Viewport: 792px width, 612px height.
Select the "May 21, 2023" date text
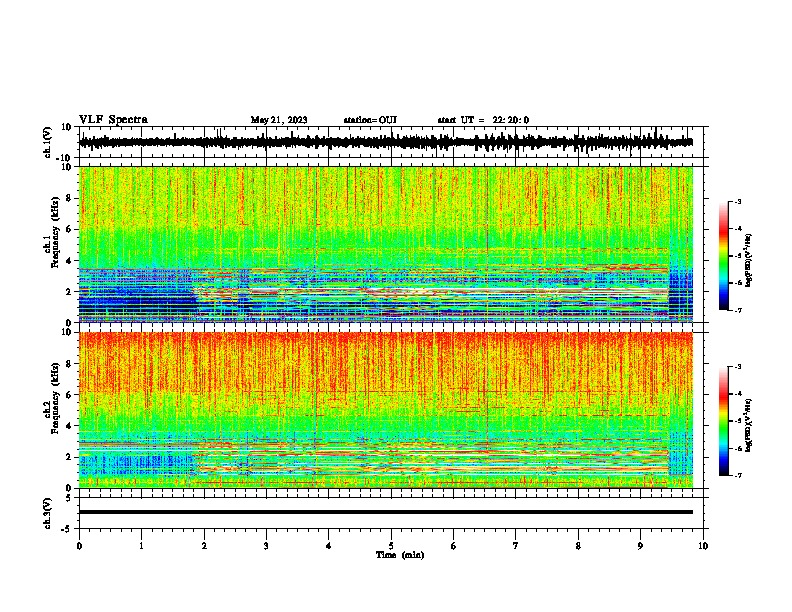pyautogui.click(x=279, y=120)
